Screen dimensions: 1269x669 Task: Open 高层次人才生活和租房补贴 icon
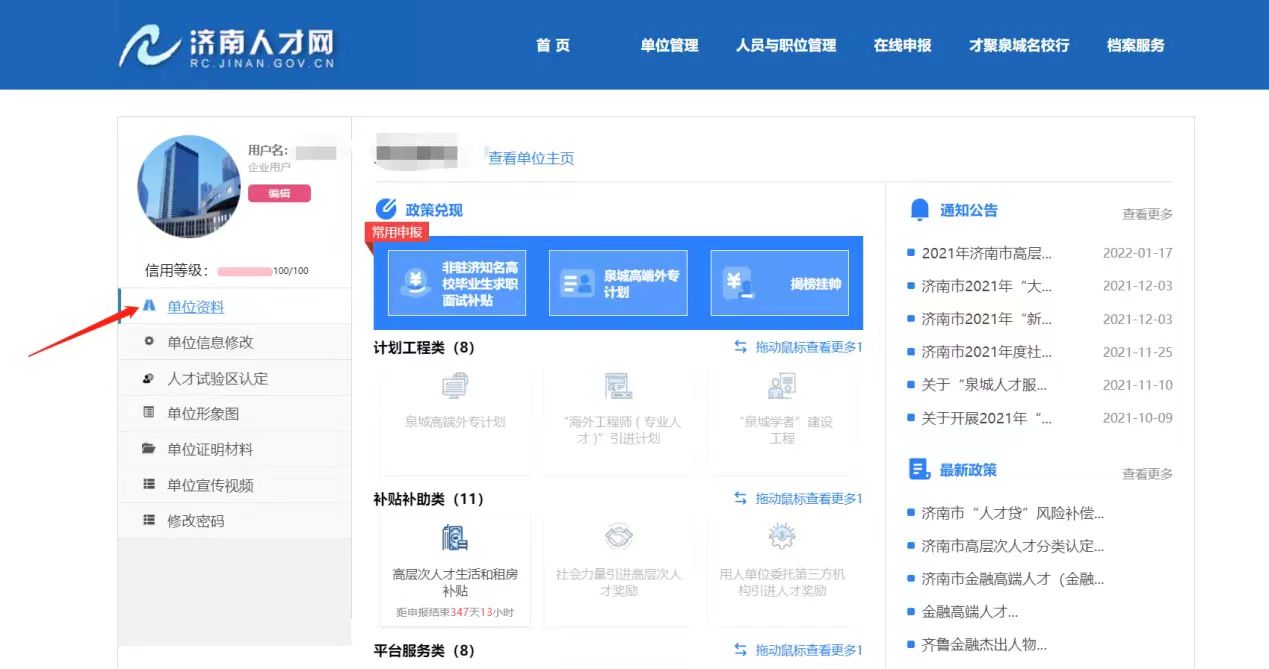(455, 538)
